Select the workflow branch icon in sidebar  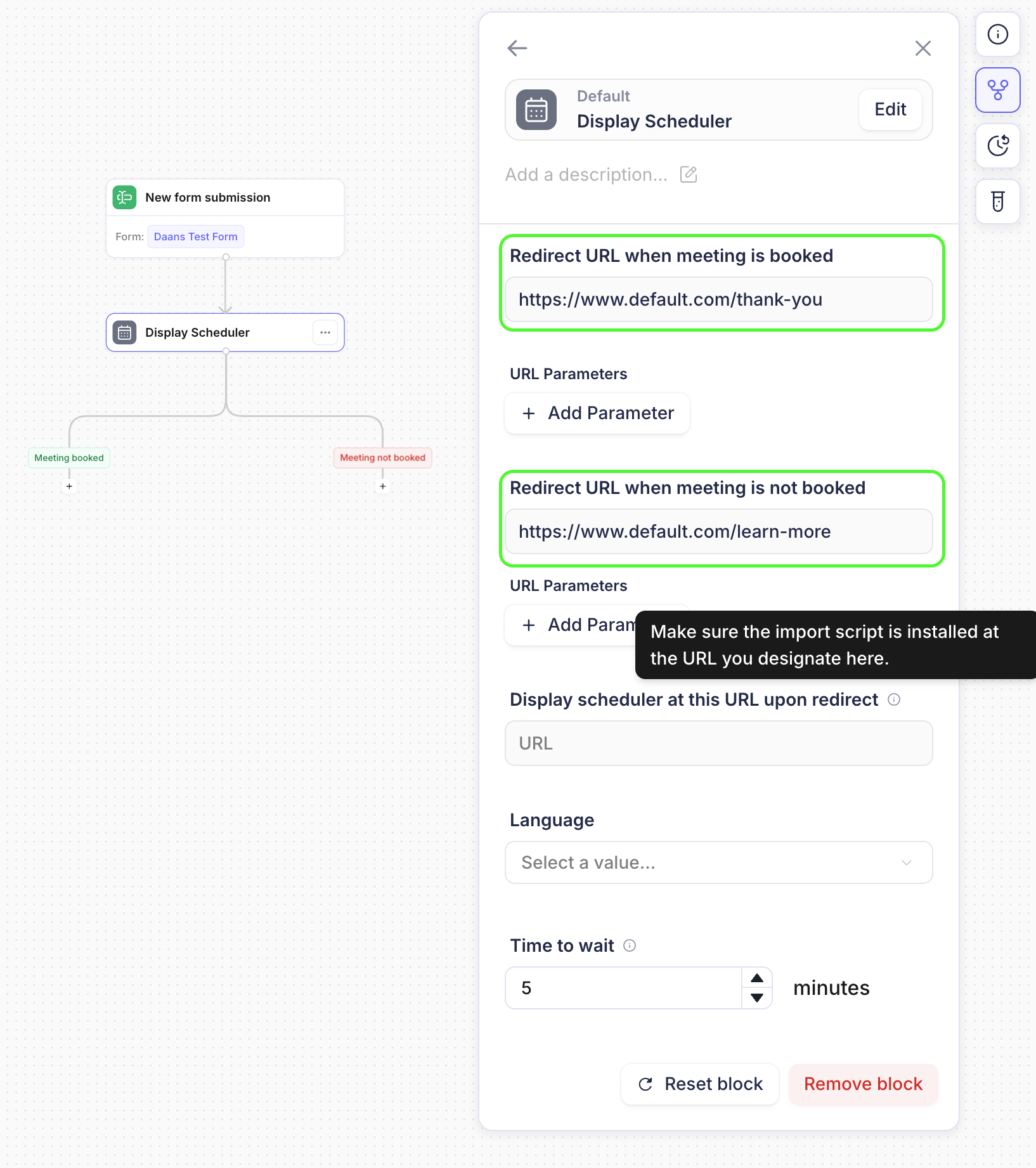(997, 90)
